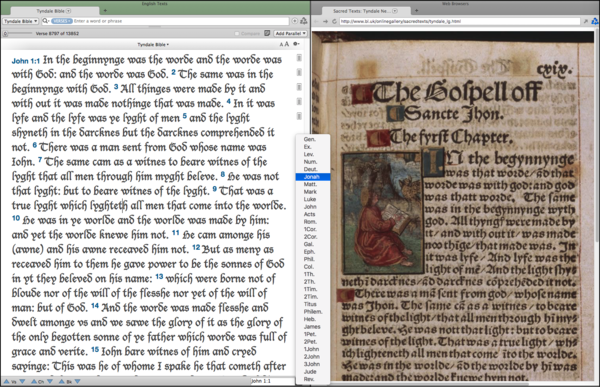The image size is (600, 387).
Task: Open the Tyndale Bible pane title dropdown
Action: click(x=153, y=44)
